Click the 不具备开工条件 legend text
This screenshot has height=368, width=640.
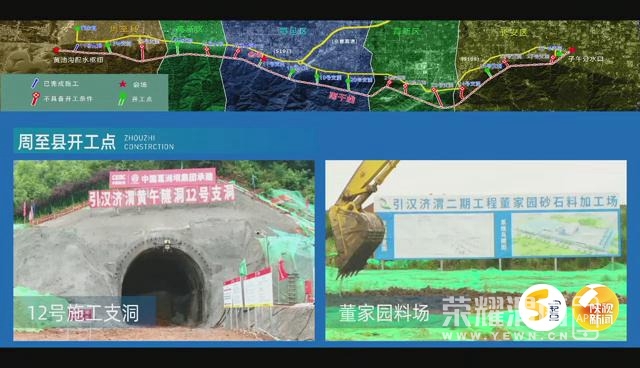[68, 99]
